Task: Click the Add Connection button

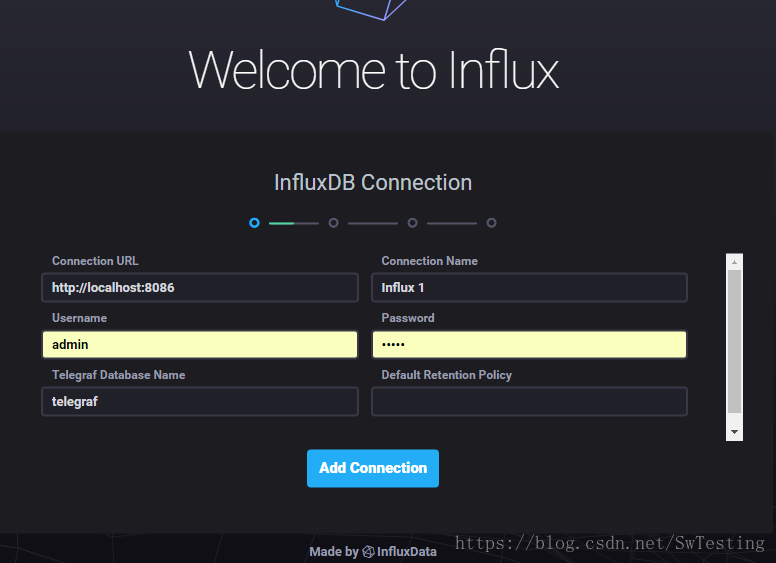Action: pyautogui.click(x=373, y=468)
